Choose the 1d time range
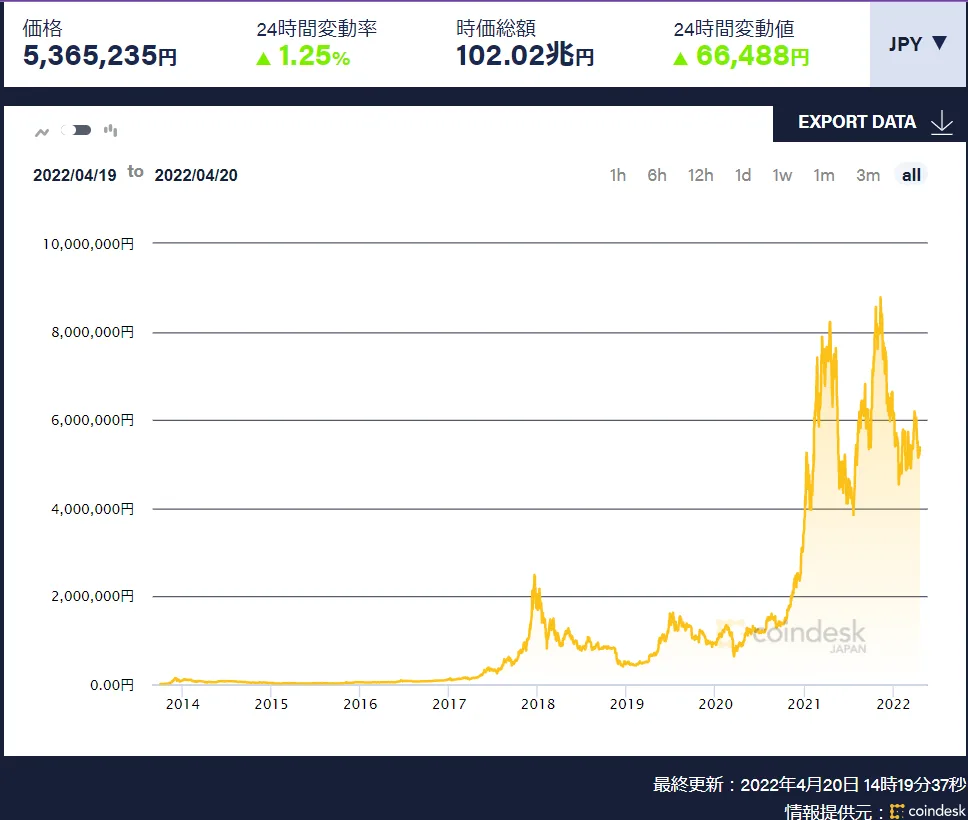This screenshot has width=968, height=820. point(743,175)
